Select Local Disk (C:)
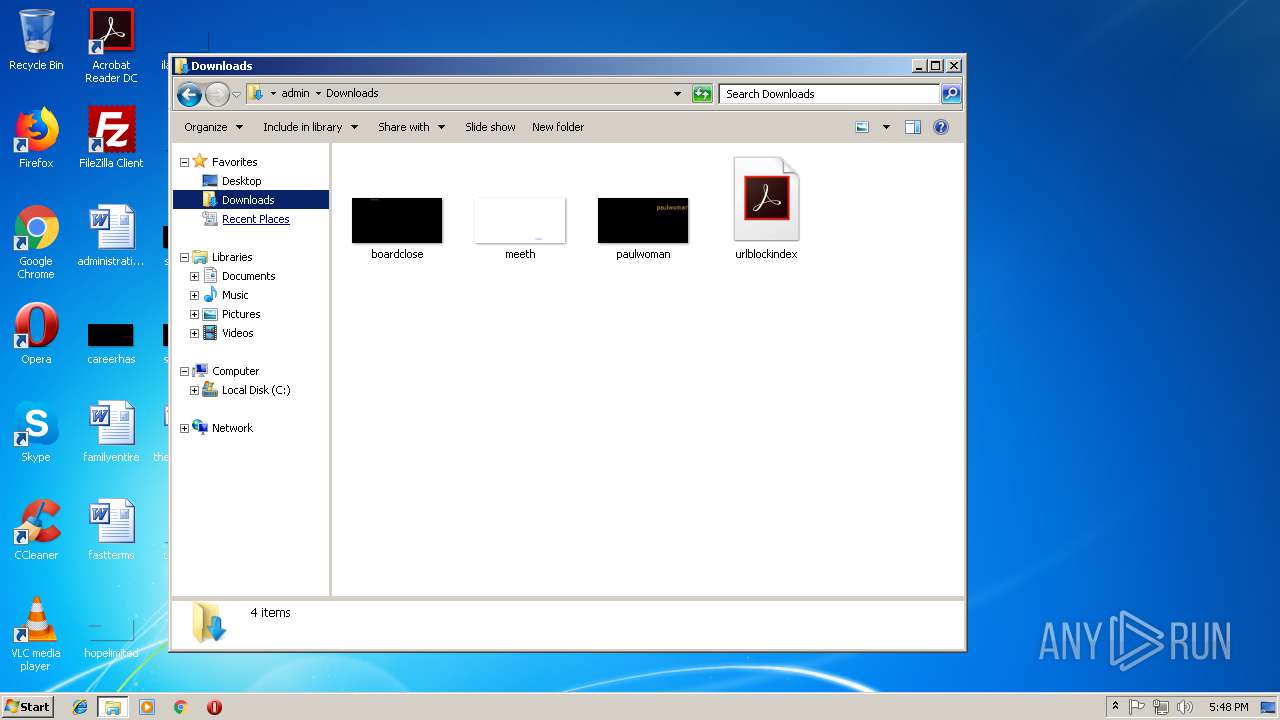The image size is (1280, 720). (x=255, y=390)
